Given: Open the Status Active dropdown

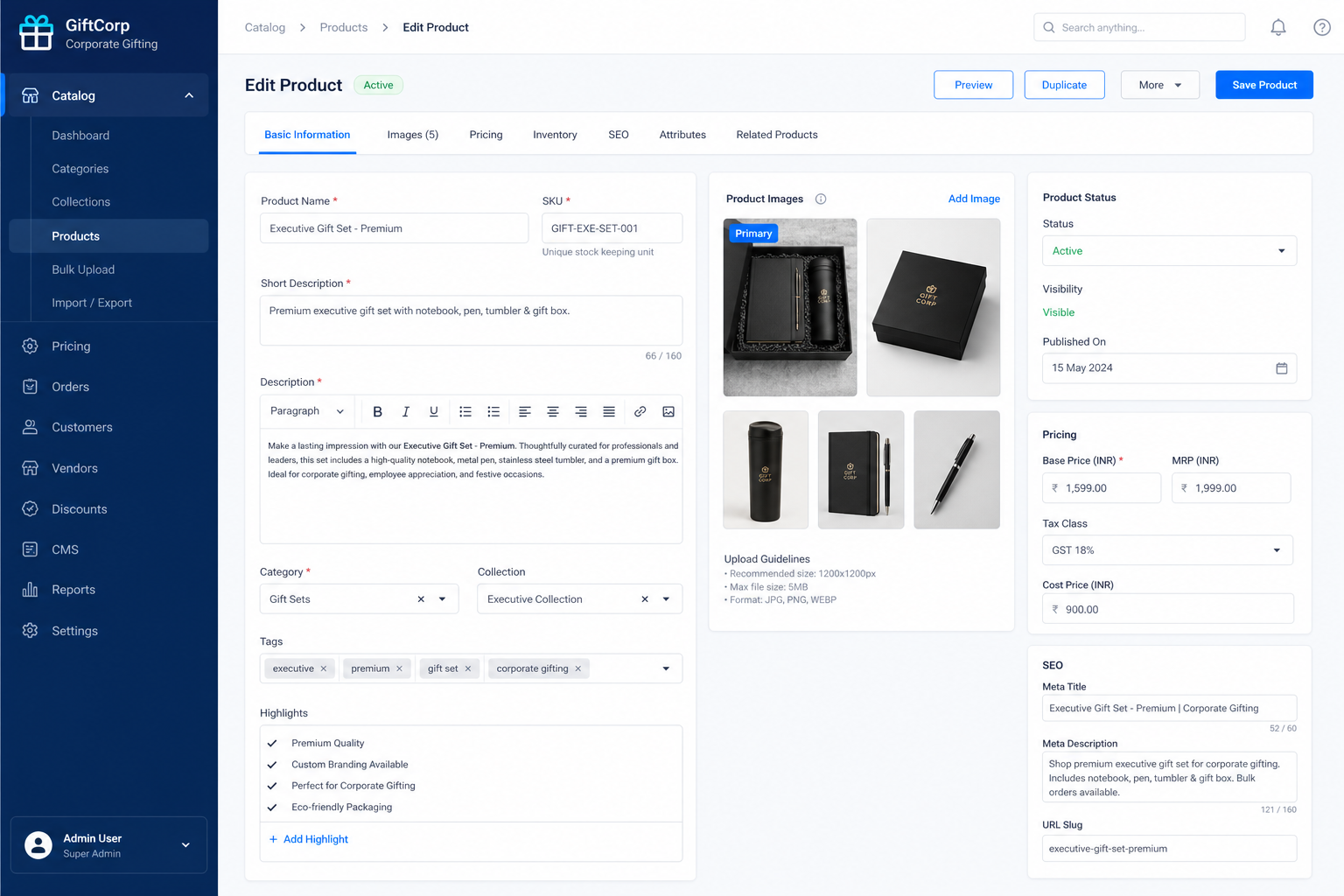Looking at the screenshot, I should [x=1169, y=251].
